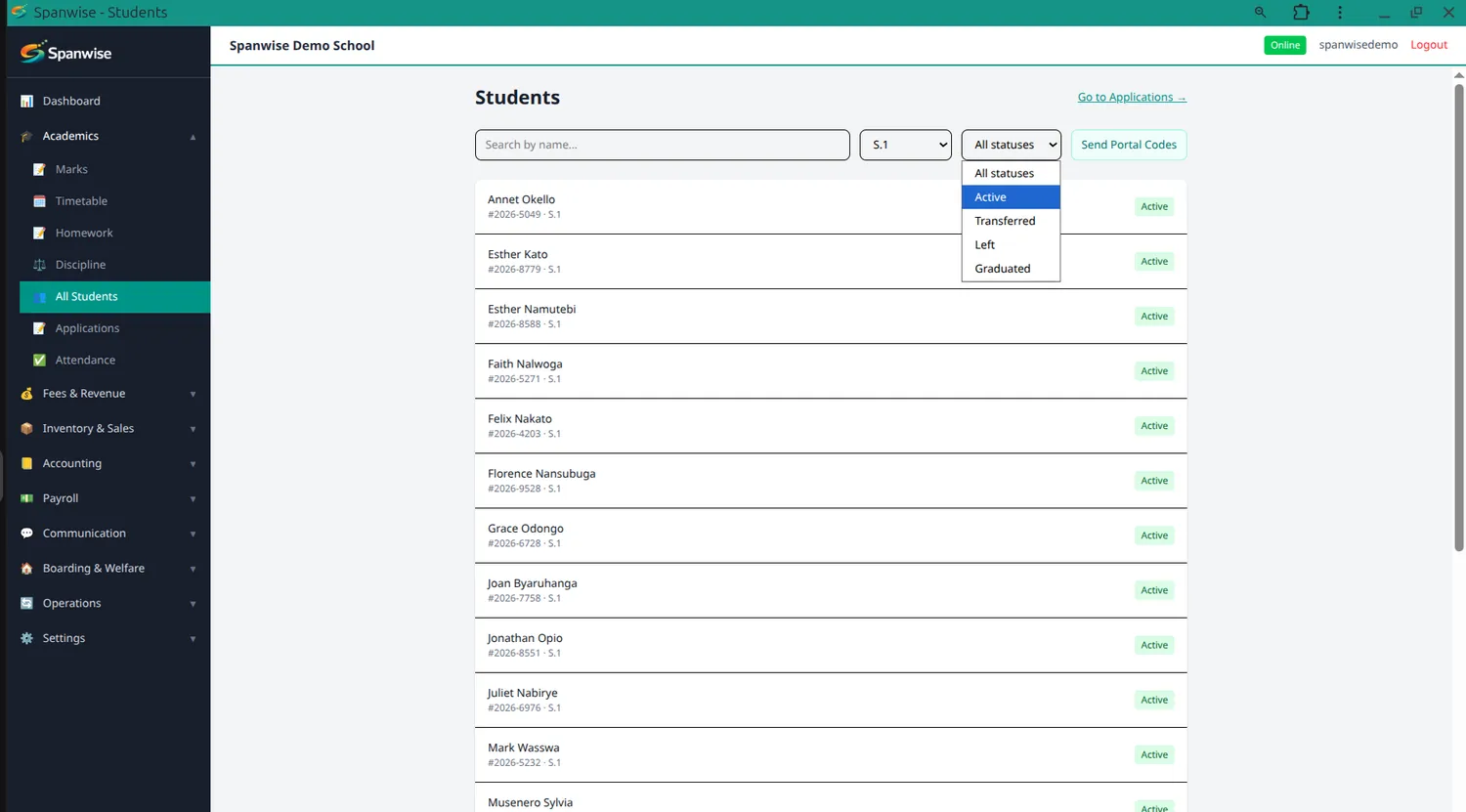The height and width of the screenshot is (812, 1466).
Task: Open the three-dot menu in title bar
Action: click(x=1340, y=13)
